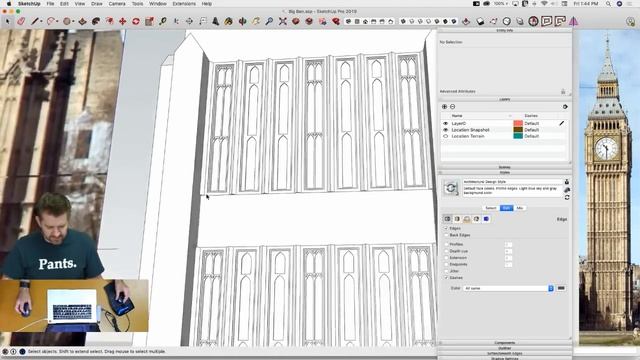Image resolution: width=640 pixels, height=360 pixels.
Task: Choose the red Move arrows tool
Action: coord(122,21)
